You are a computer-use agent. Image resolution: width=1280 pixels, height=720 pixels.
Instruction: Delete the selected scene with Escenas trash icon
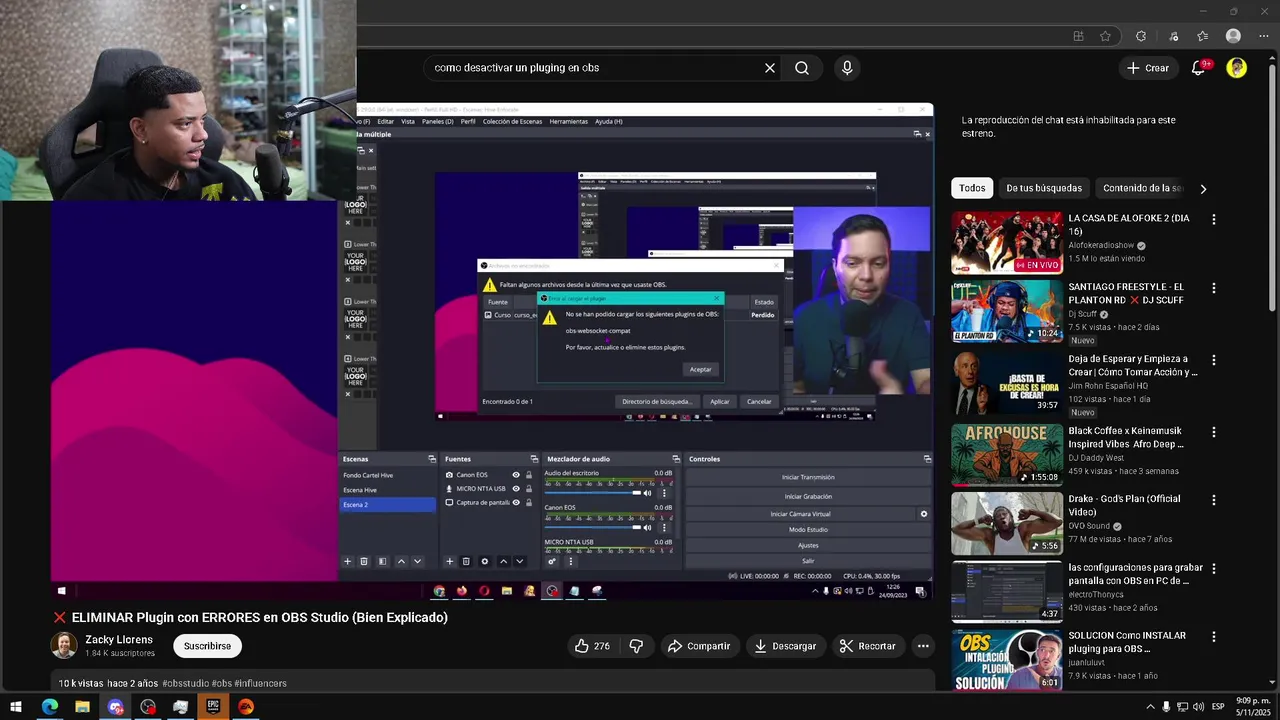(x=364, y=561)
